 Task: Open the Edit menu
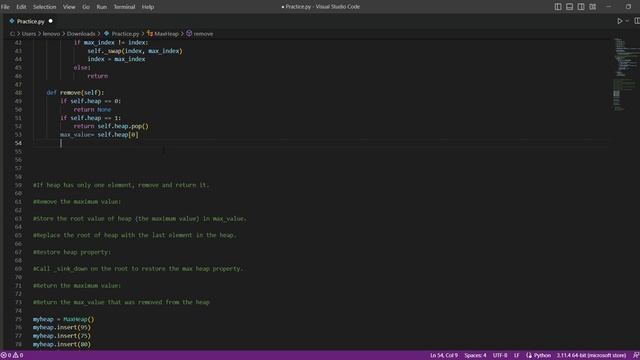[x=21, y=7]
